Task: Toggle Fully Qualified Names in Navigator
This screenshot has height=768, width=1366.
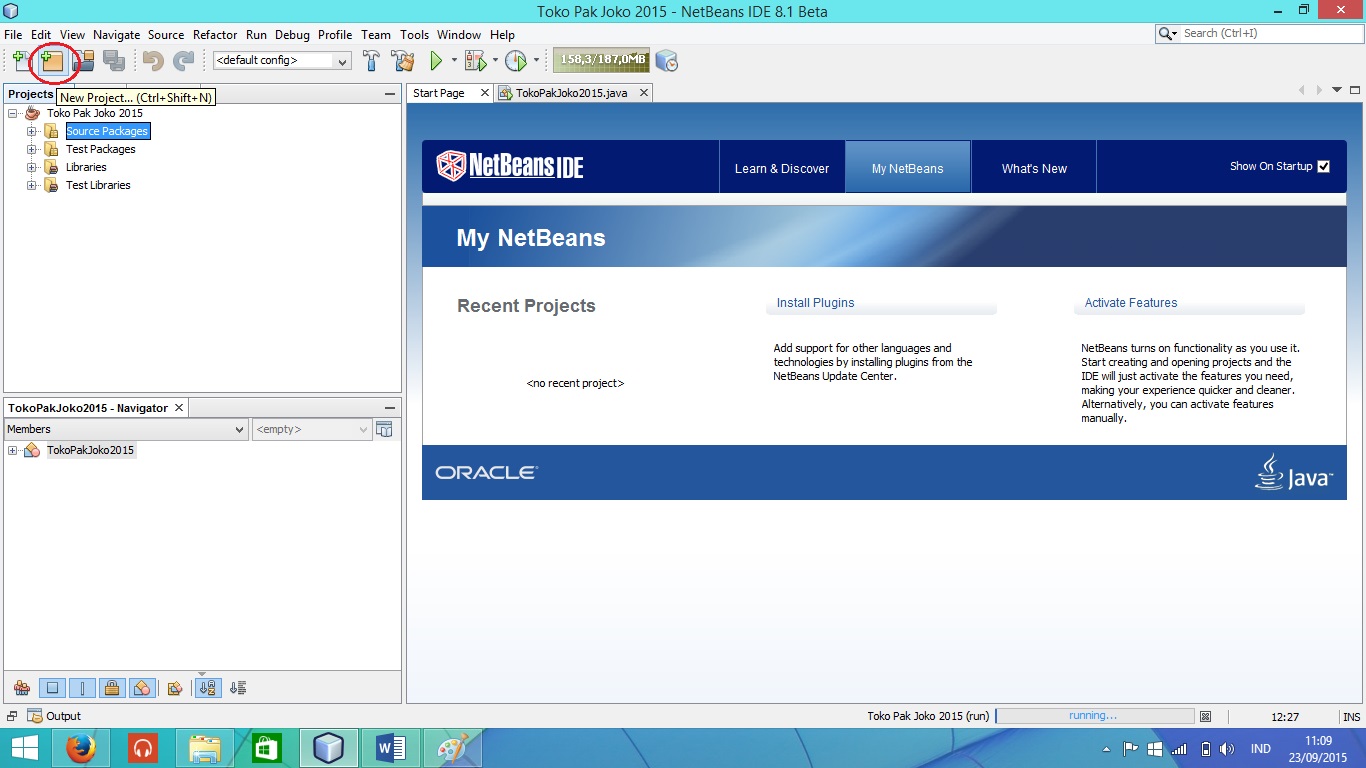Action: coord(175,688)
